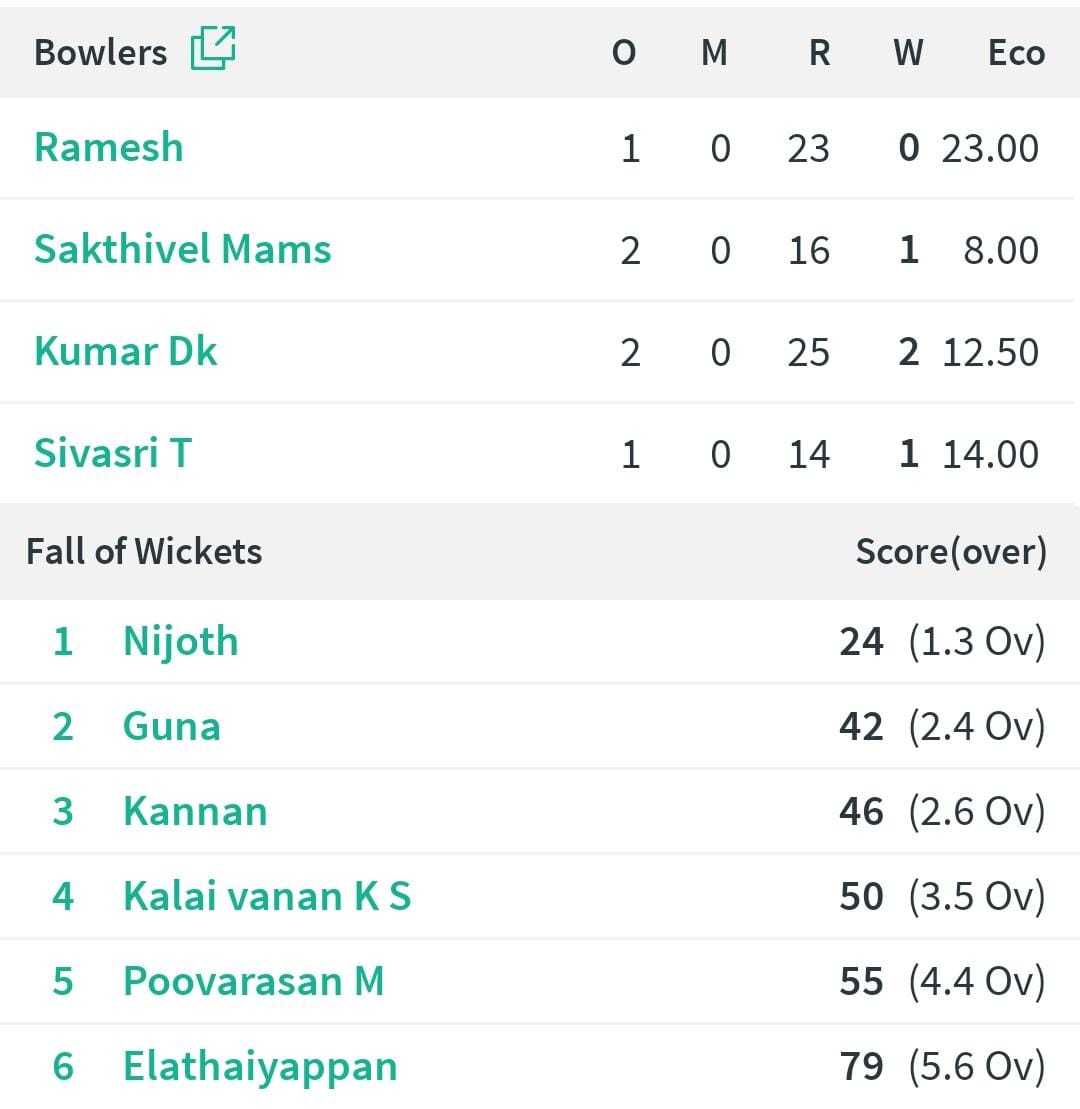Select Guna in fall of wickets
Screen dimensions: 1080x1109
pyautogui.click(x=172, y=726)
